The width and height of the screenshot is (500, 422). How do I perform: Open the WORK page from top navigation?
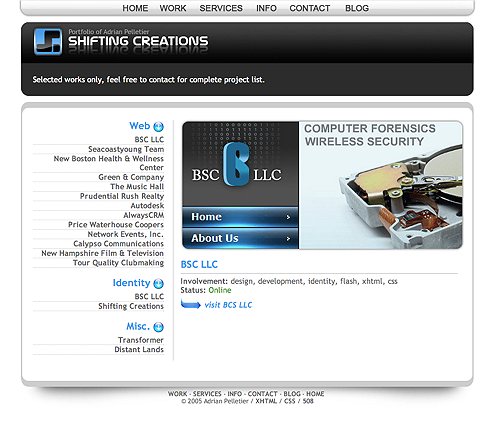point(173,8)
